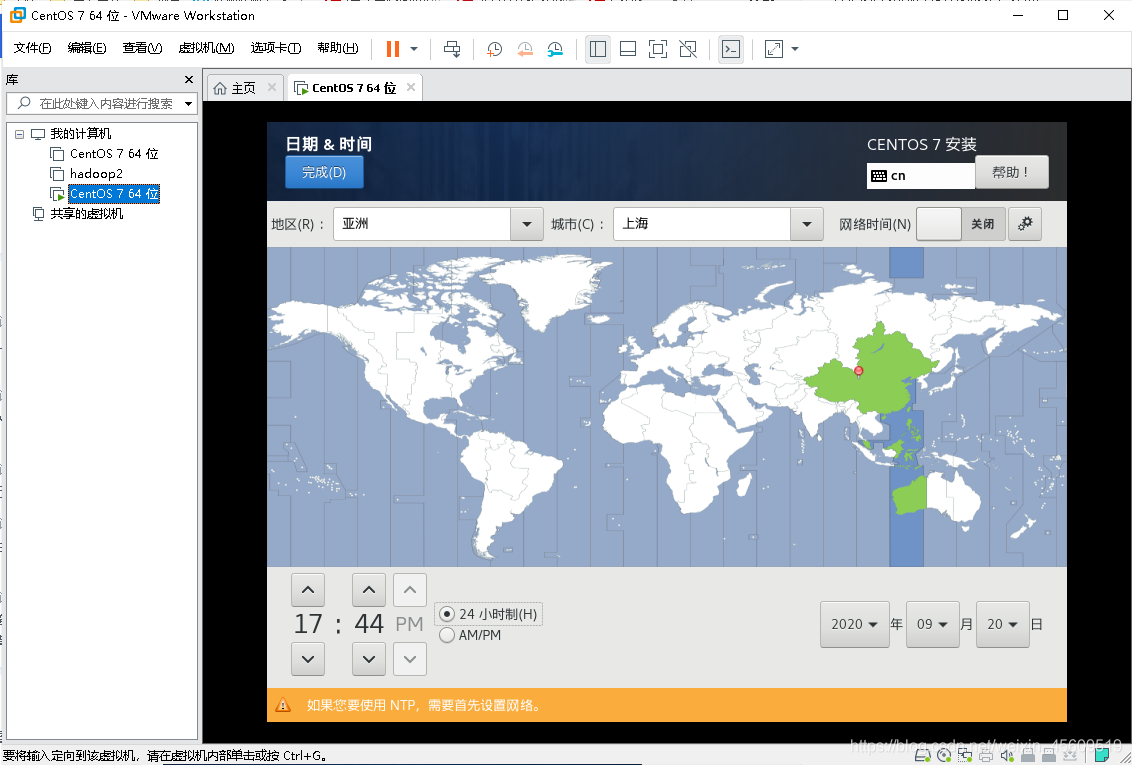Viewport: 1132px width, 765px height.
Task: Open the 帮助(H) menu
Action: coord(338,48)
